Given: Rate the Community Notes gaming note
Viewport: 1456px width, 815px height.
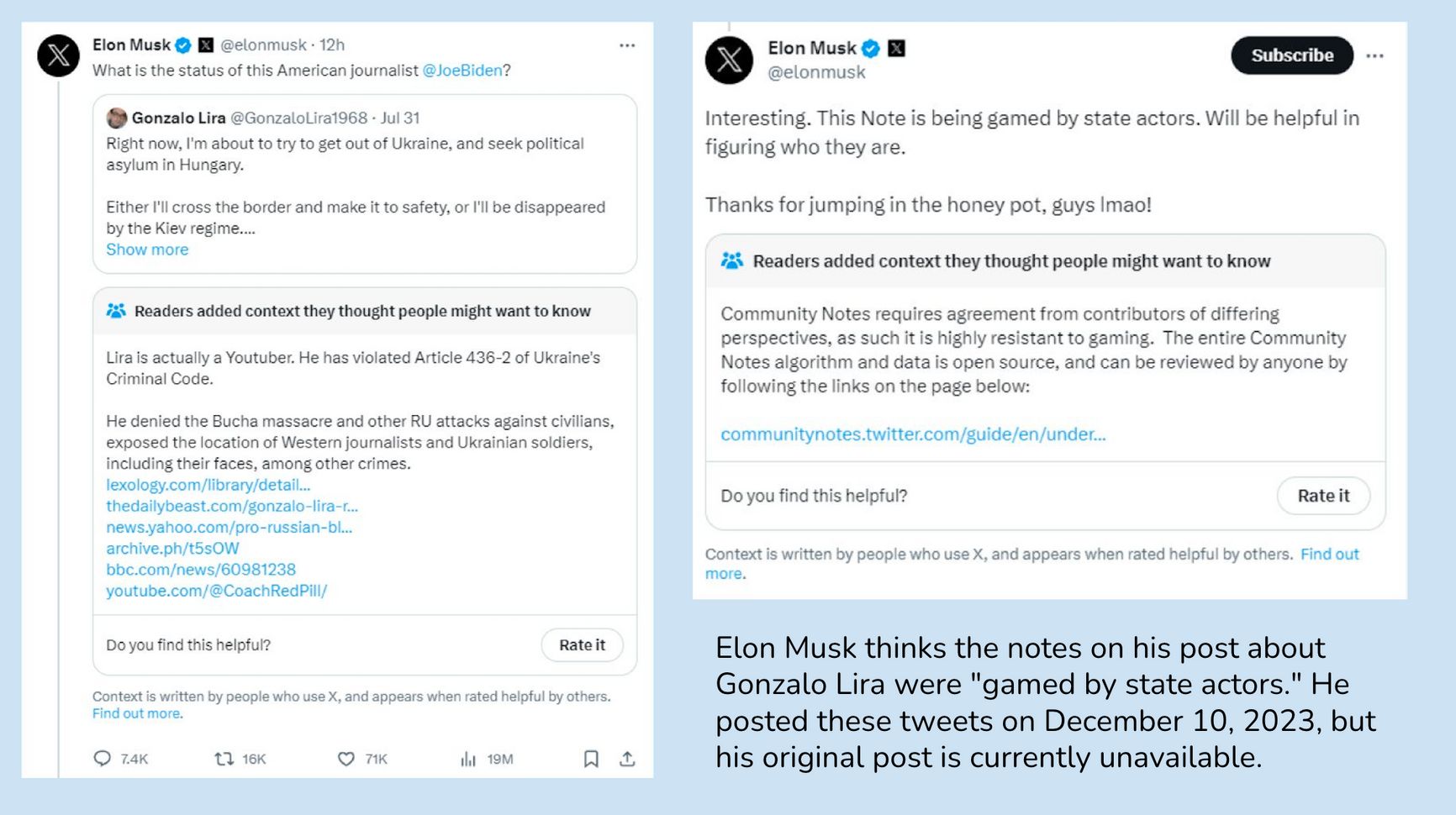Looking at the screenshot, I should (x=1323, y=496).
